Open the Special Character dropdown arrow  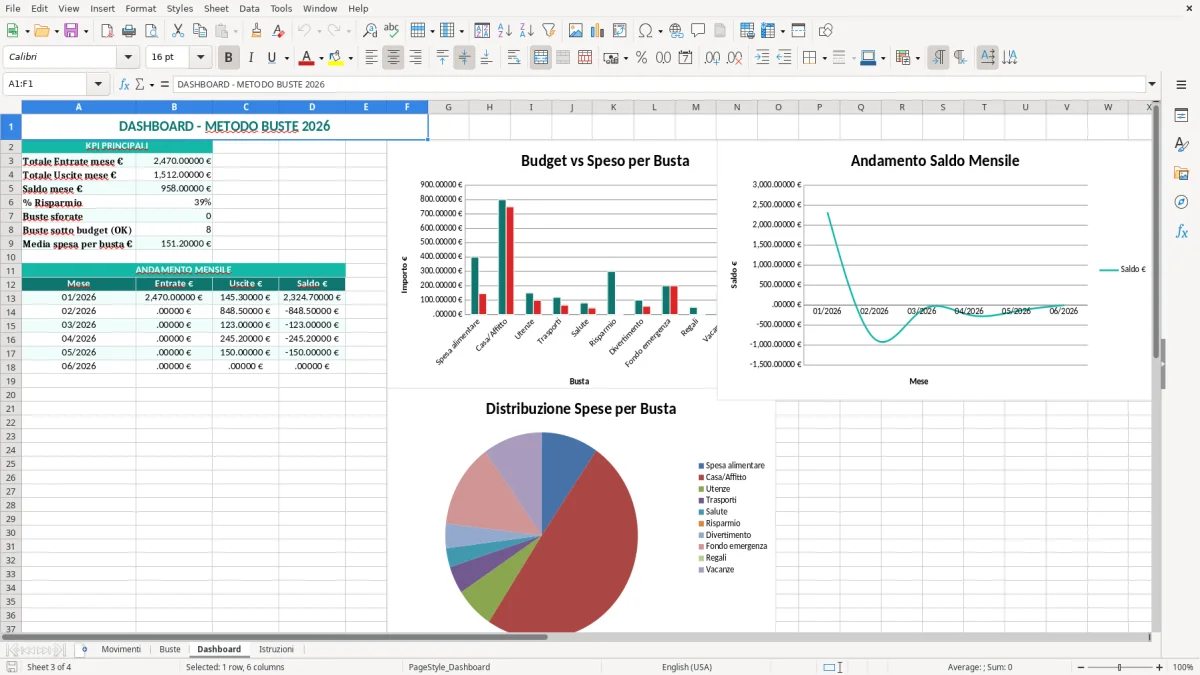point(659,31)
